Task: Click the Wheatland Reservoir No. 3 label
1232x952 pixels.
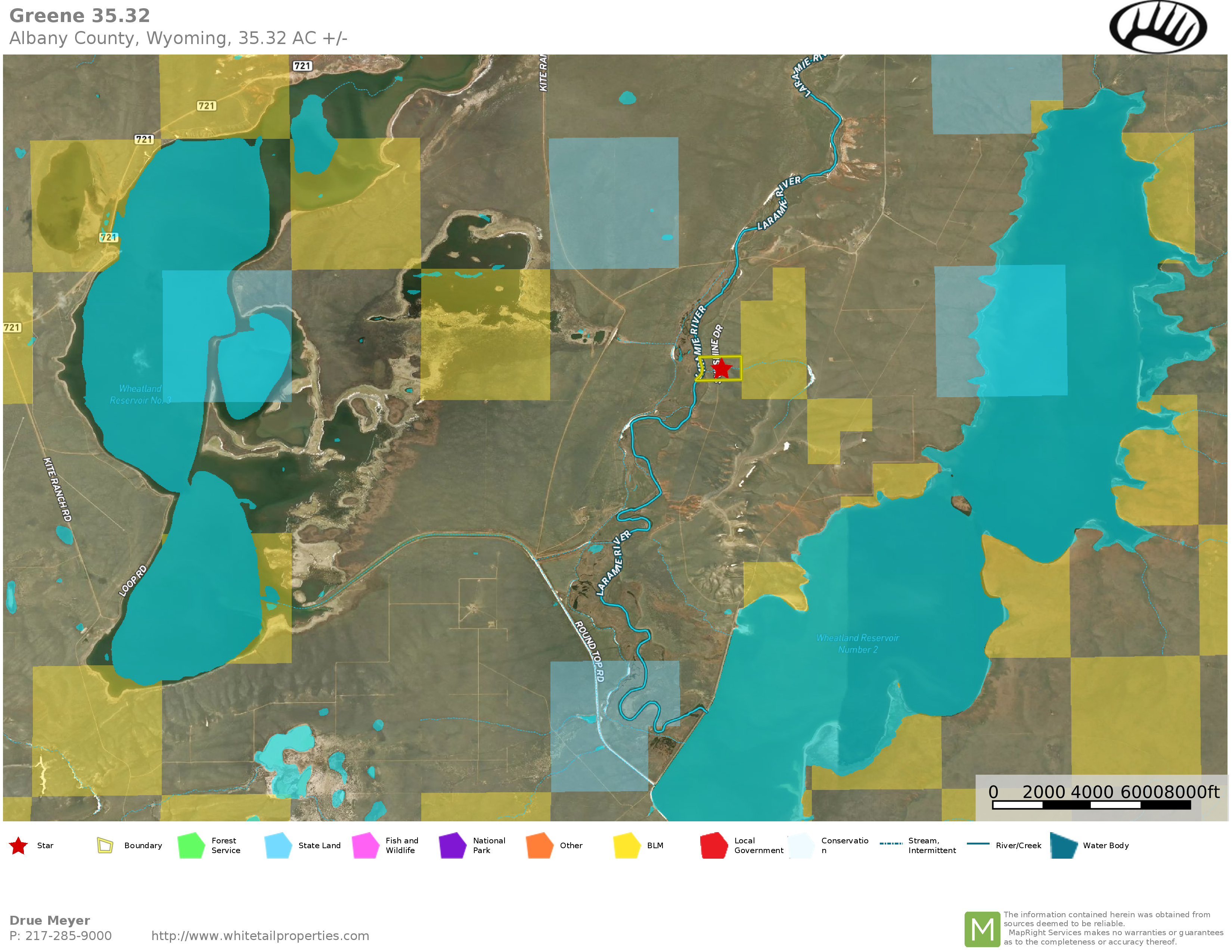Action: point(140,394)
